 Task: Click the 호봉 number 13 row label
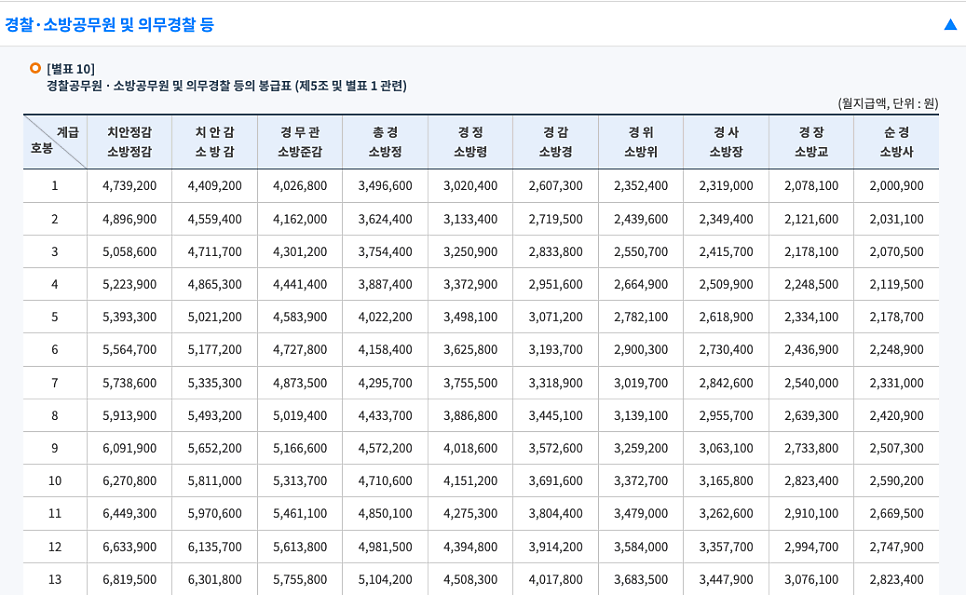pyautogui.click(x=55, y=579)
